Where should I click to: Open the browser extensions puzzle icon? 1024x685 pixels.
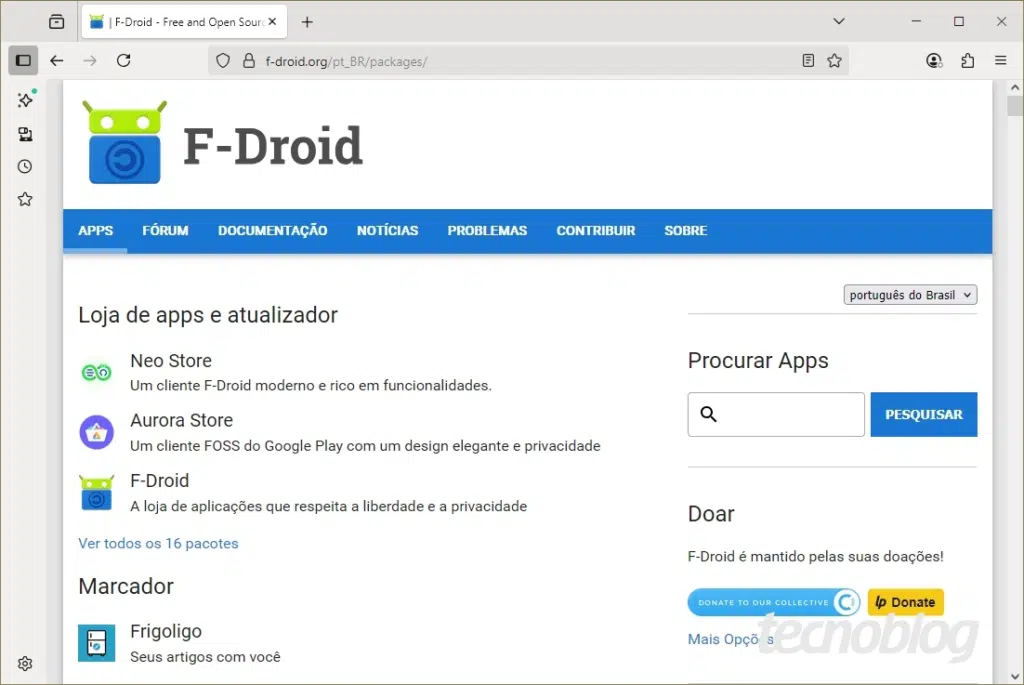pos(967,60)
